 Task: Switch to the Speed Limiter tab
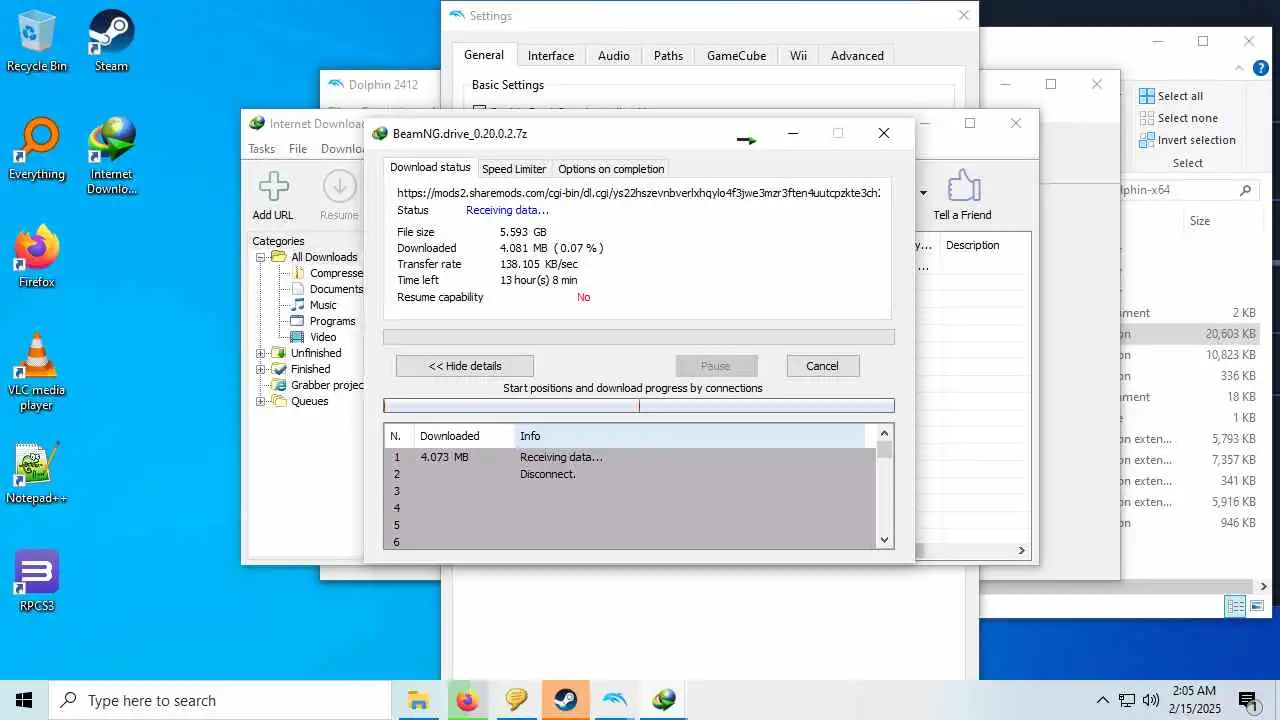pyautogui.click(x=514, y=169)
